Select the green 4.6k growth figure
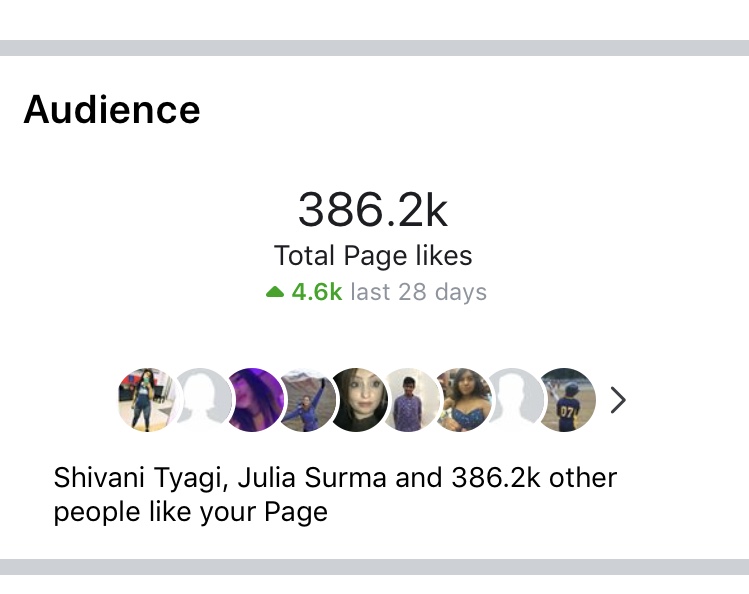Image resolution: width=749 pixels, height=594 pixels. [317, 292]
